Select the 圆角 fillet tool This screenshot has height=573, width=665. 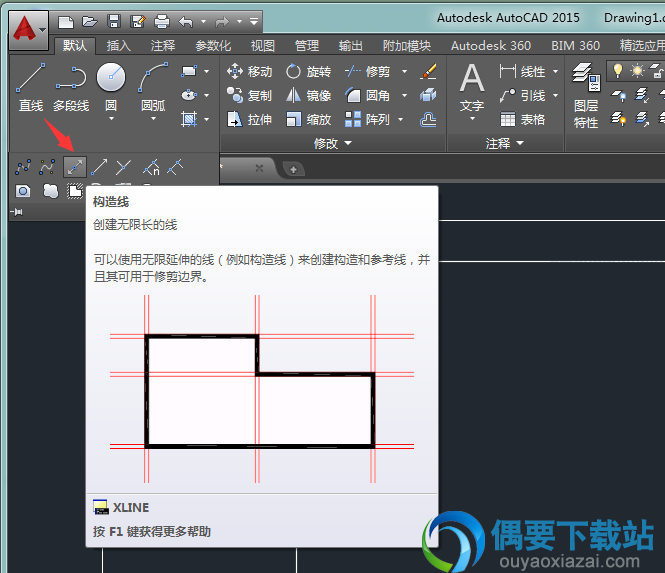pos(367,95)
